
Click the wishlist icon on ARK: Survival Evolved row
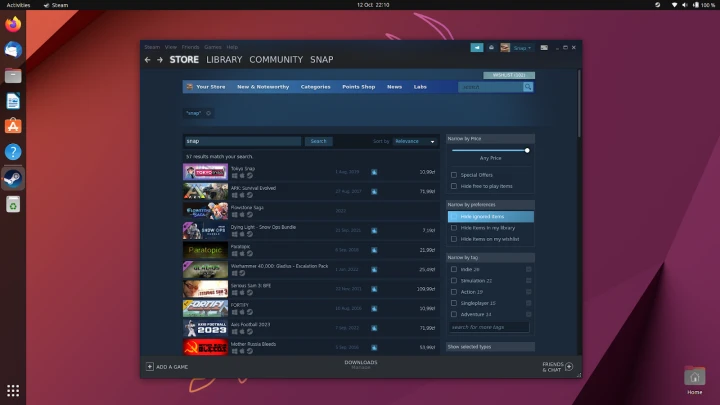click(x=374, y=191)
